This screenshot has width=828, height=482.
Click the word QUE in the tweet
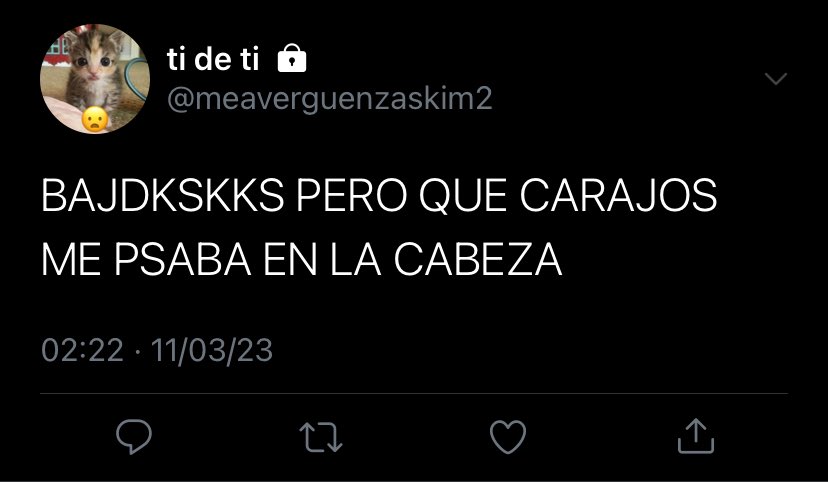point(464,196)
